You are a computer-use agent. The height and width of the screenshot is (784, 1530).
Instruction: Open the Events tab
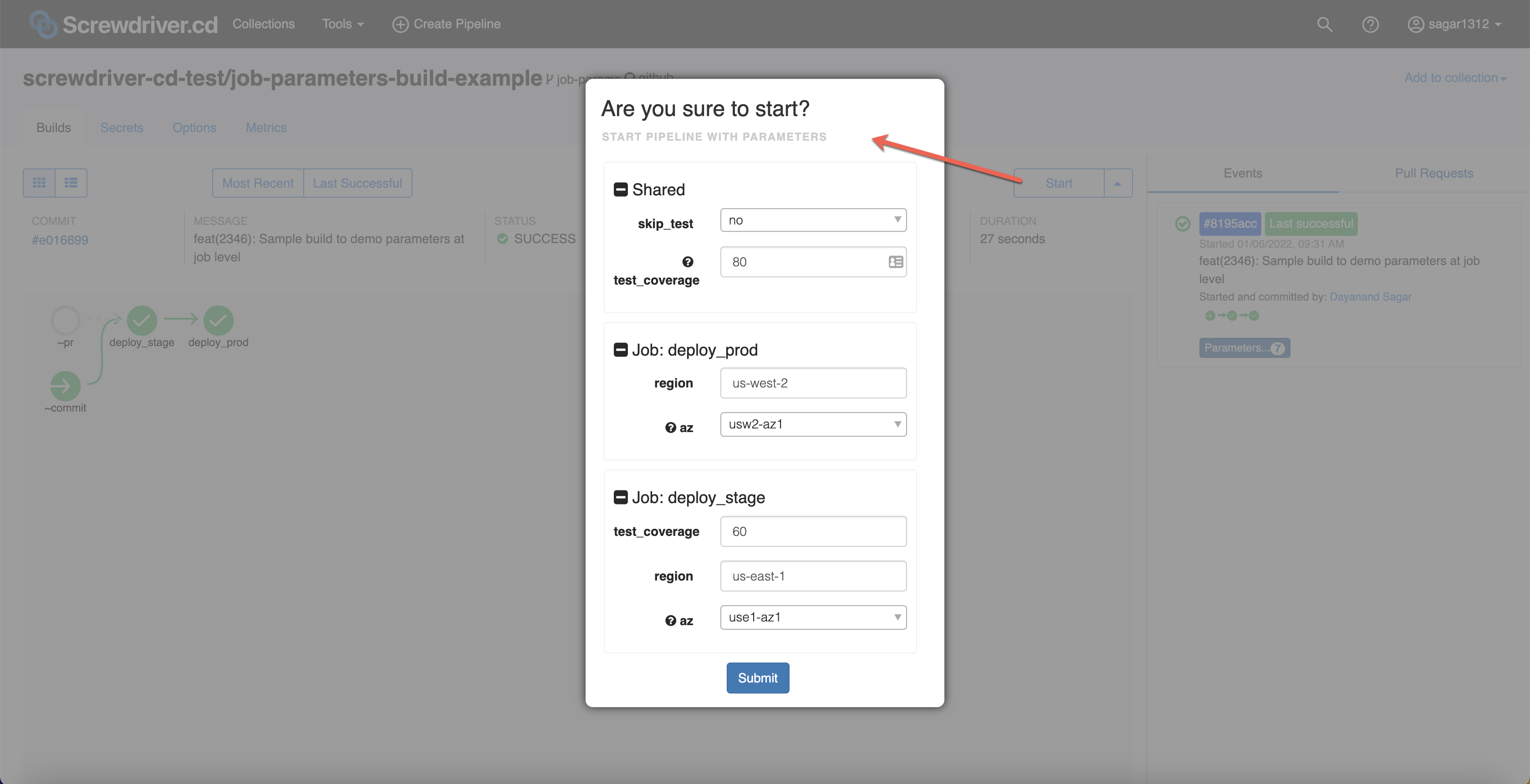[x=1243, y=173]
